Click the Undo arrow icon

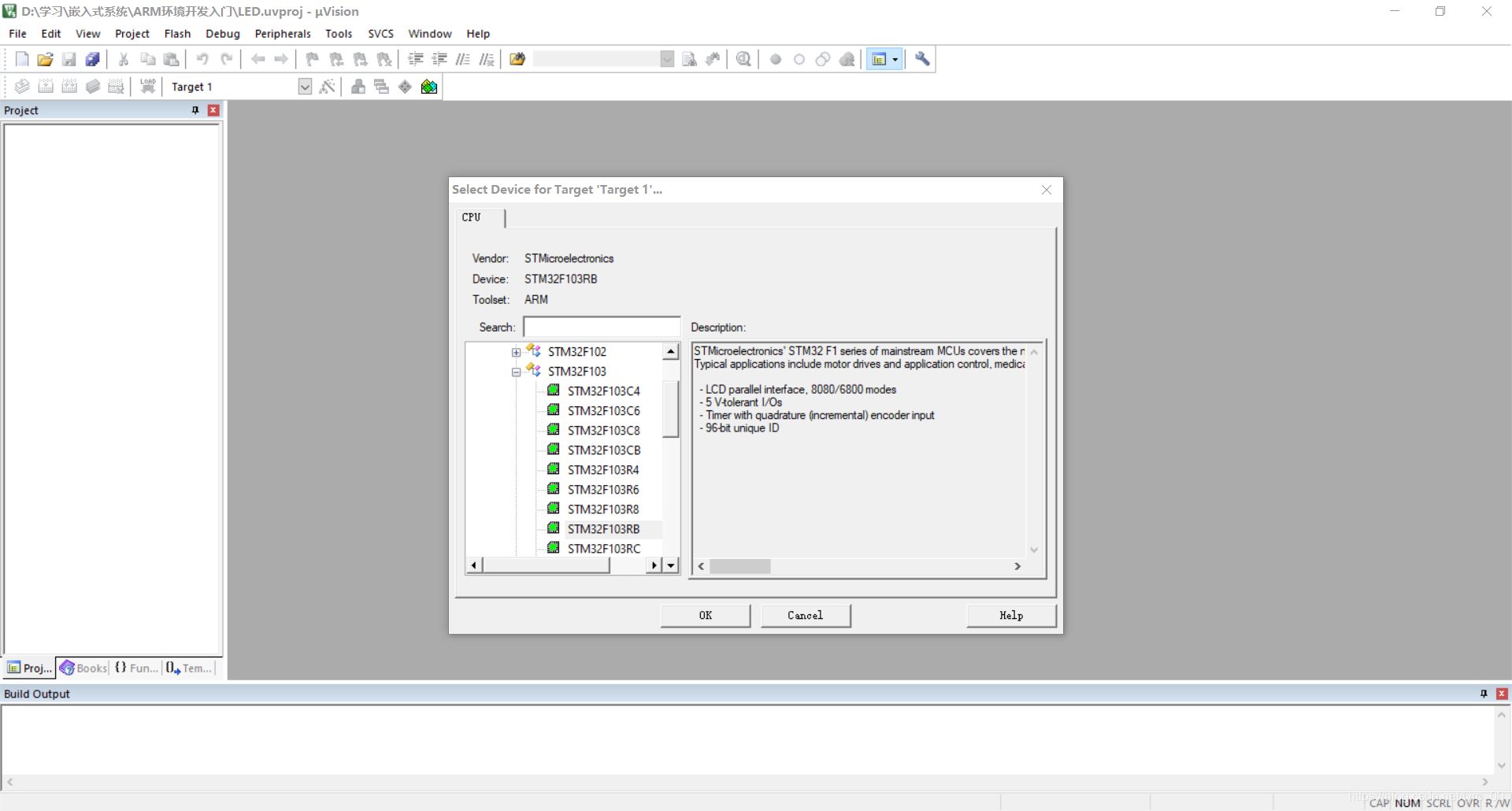click(x=202, y=59)
